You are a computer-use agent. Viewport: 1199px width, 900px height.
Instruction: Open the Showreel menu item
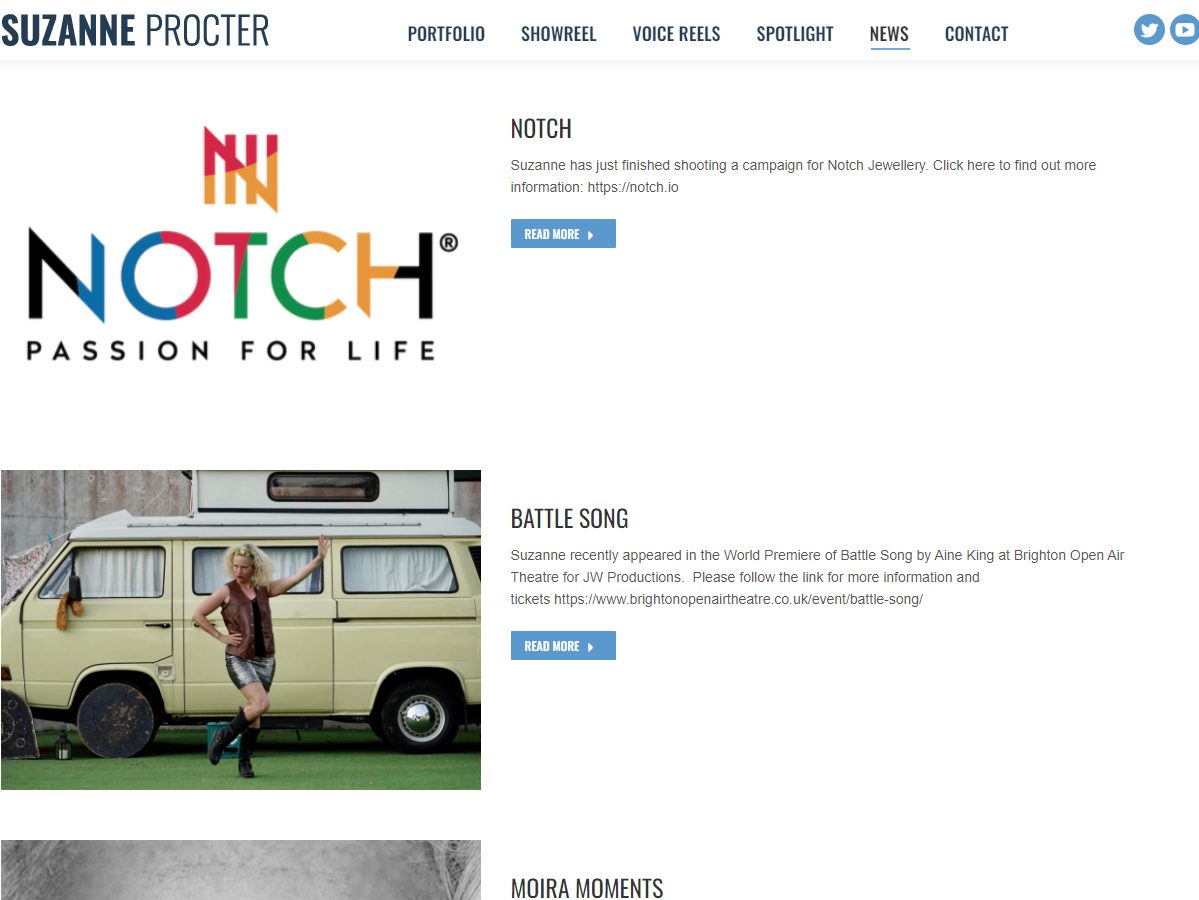coord(558,34)
